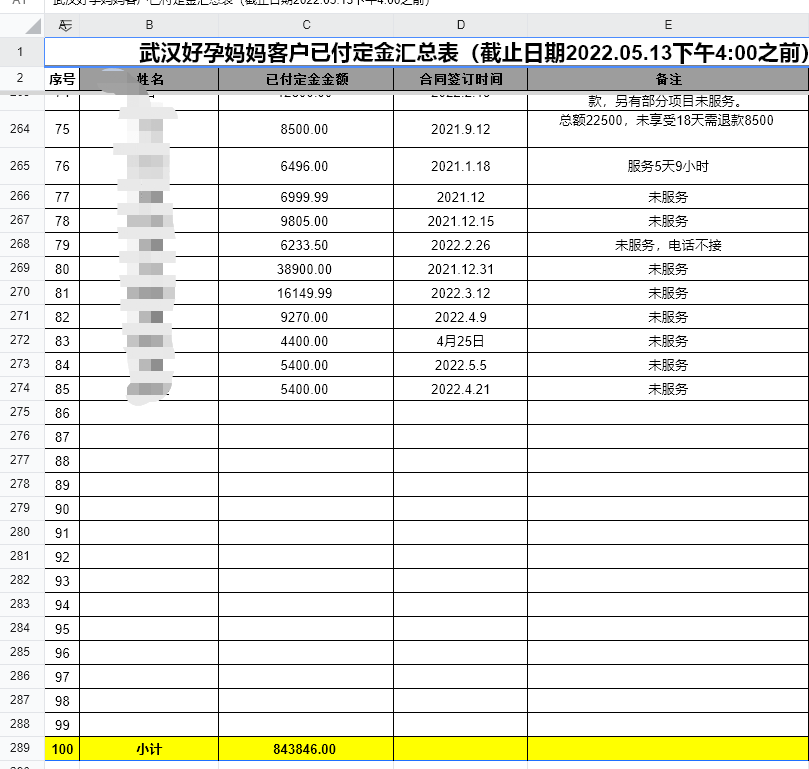Select the amount cell 4400.00
Viewport: 809px width, 769px height.
(306, 341)
